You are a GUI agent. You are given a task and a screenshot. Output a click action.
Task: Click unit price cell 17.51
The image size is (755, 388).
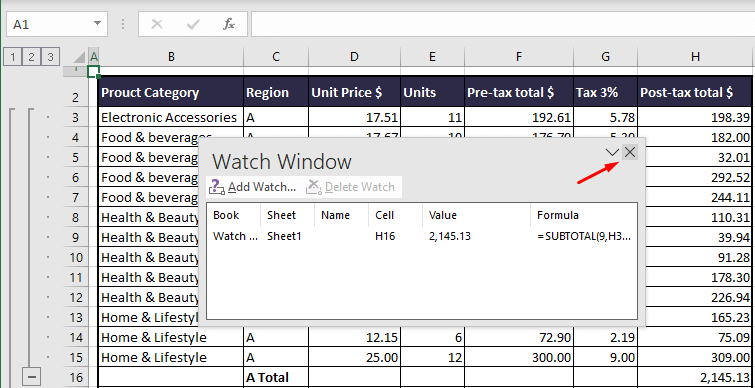click(354, 117)
